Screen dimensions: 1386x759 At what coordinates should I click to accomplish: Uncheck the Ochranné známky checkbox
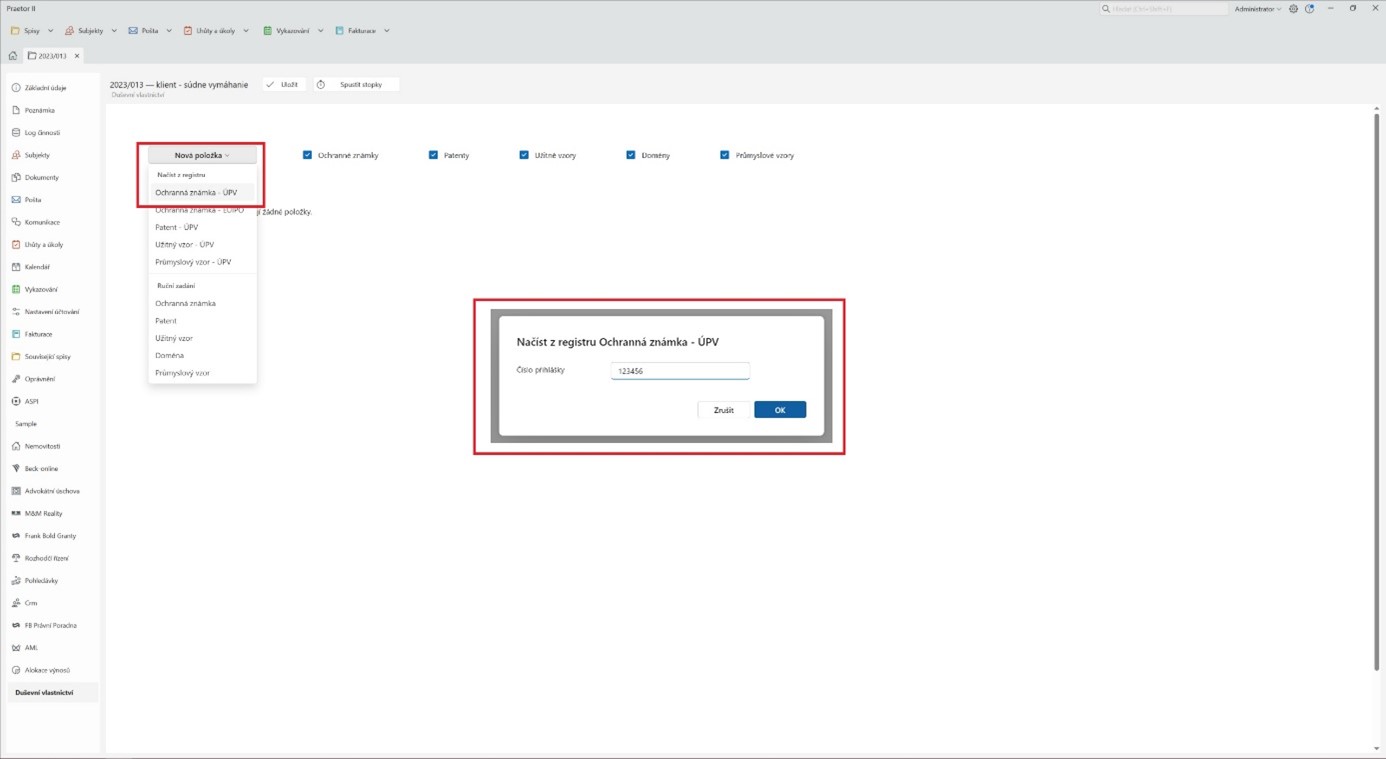point(308,155)
